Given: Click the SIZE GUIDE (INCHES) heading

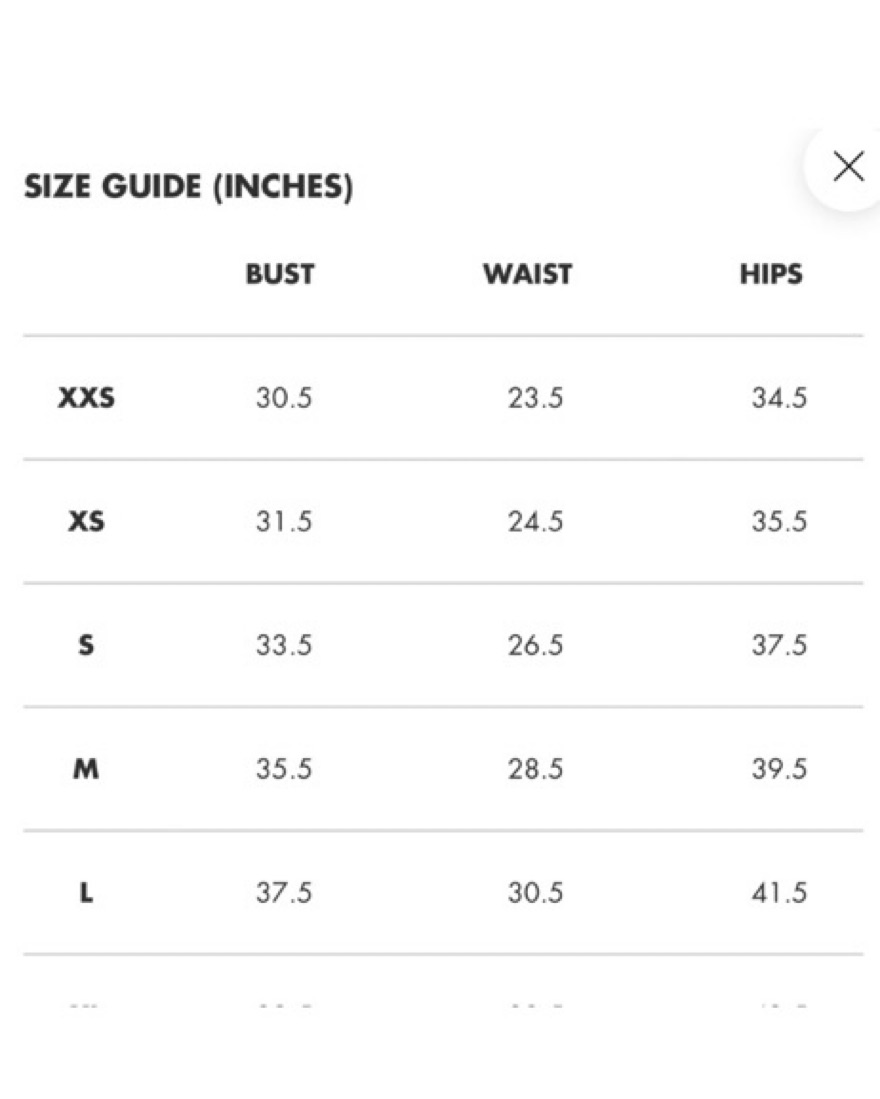Looking at the screenshot, I should click(x=188, y=186).
